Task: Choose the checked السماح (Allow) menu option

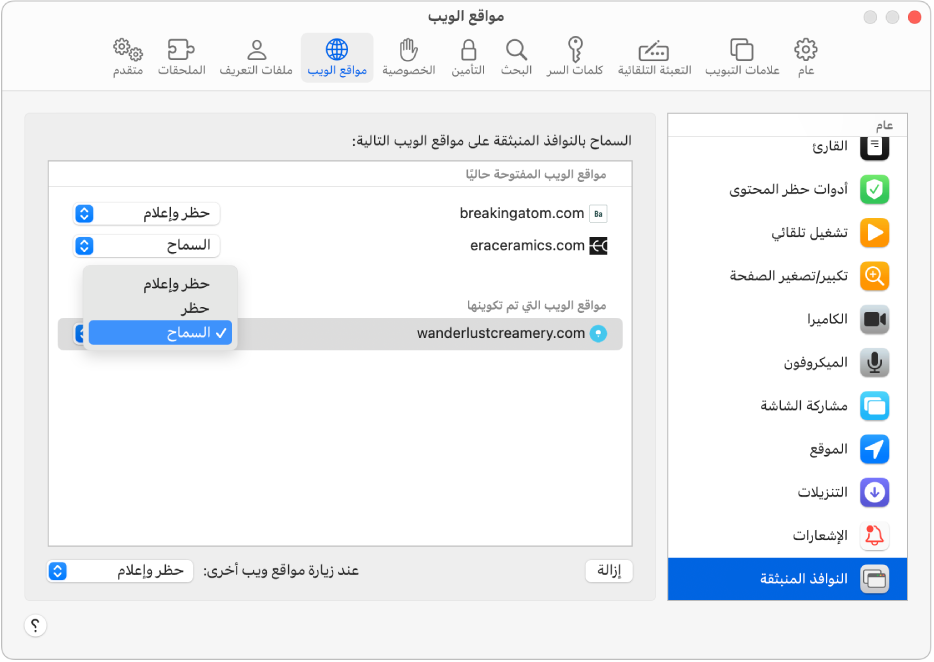Action: tap(160, 333)
